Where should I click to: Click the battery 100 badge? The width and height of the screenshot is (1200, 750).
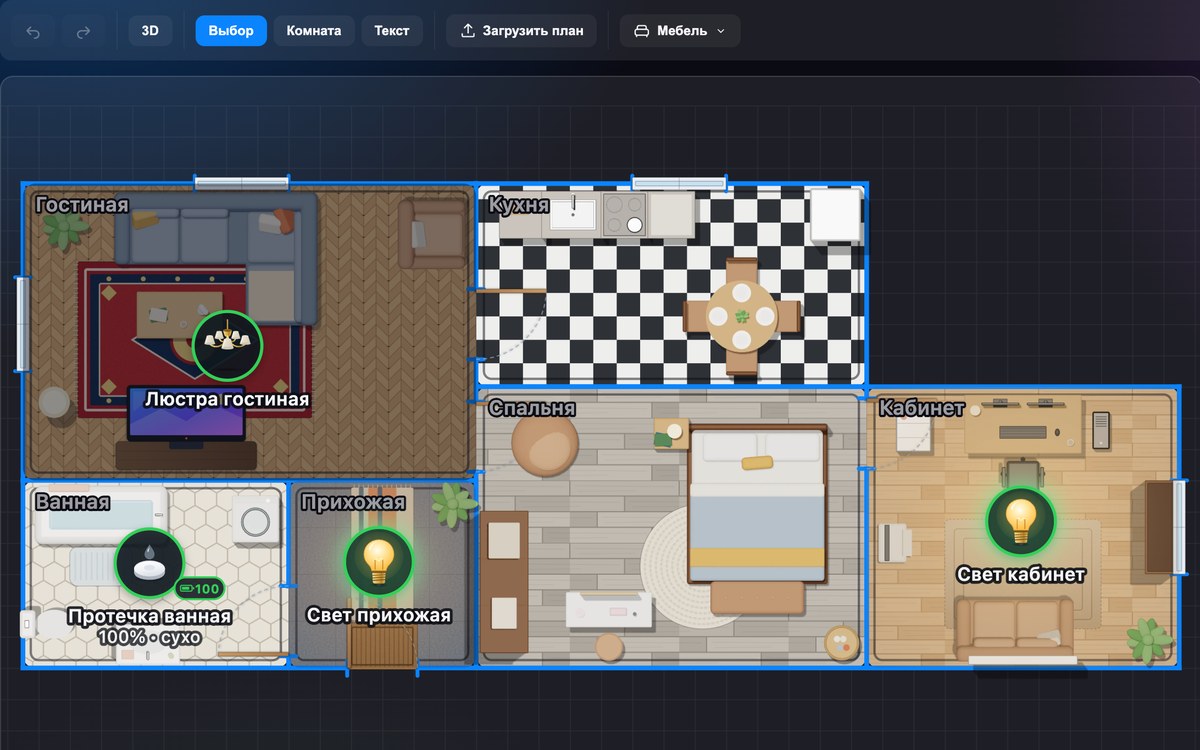pyautogui.click(x=199, y=589)
